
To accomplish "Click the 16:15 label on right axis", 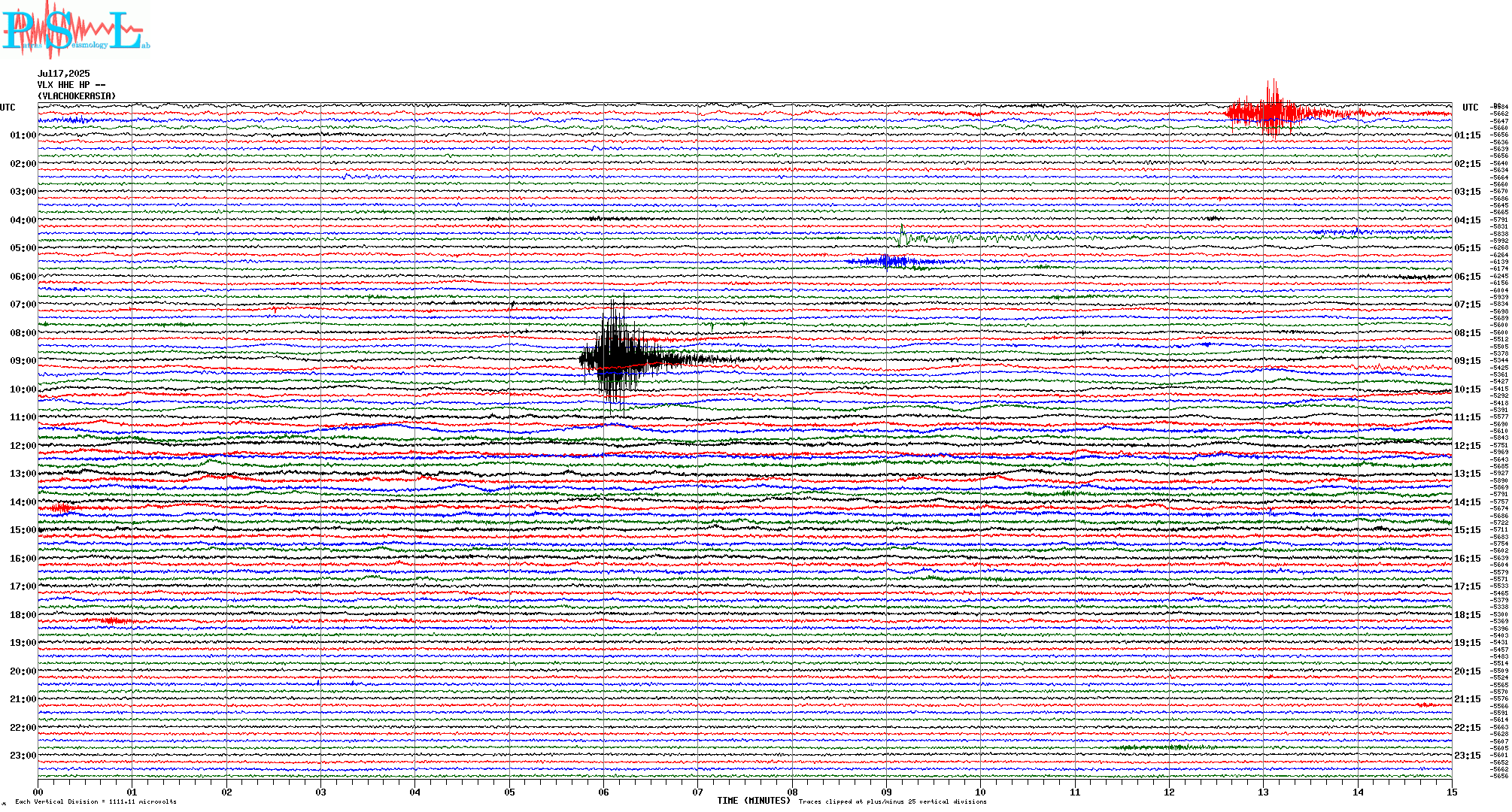I will coord(1468,559).
